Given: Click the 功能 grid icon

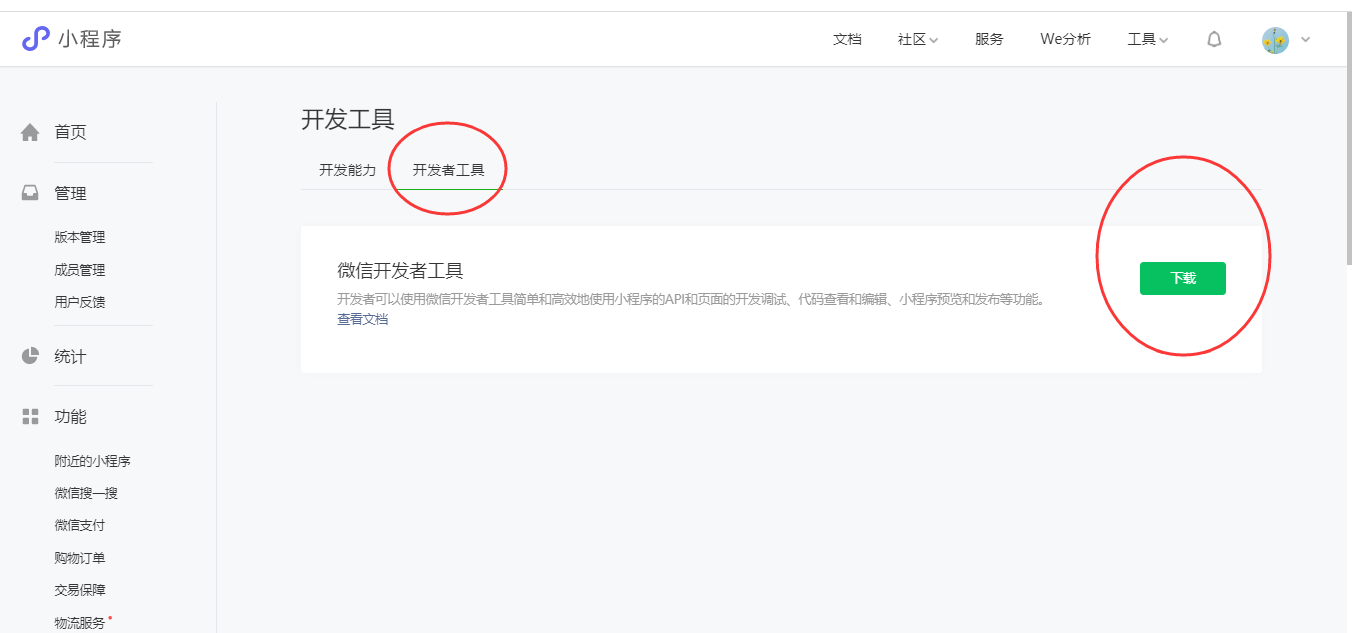Looking at the screenshot, I should click(30, 417).
